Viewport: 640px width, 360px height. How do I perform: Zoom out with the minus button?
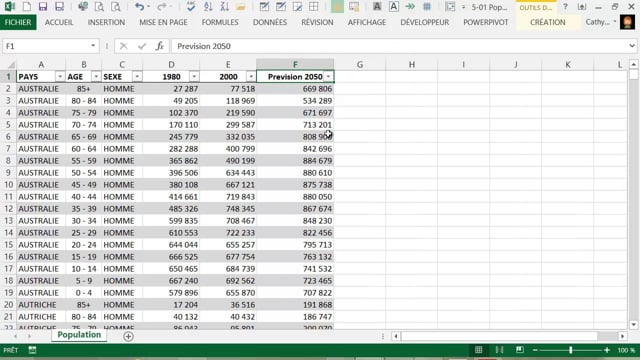coord(535,350)
